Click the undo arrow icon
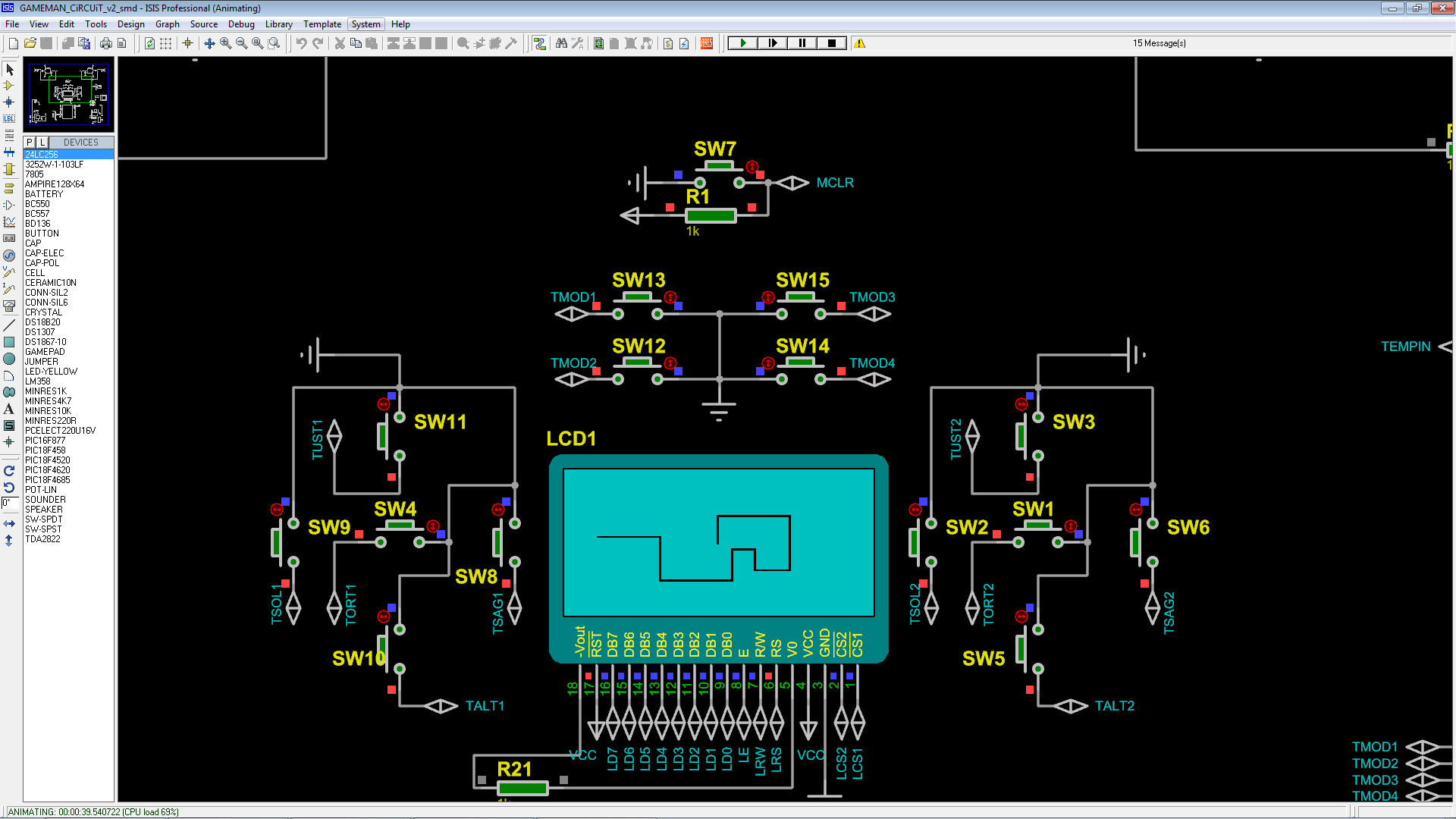Screen dimensions: 1456x819 [301, 43]
